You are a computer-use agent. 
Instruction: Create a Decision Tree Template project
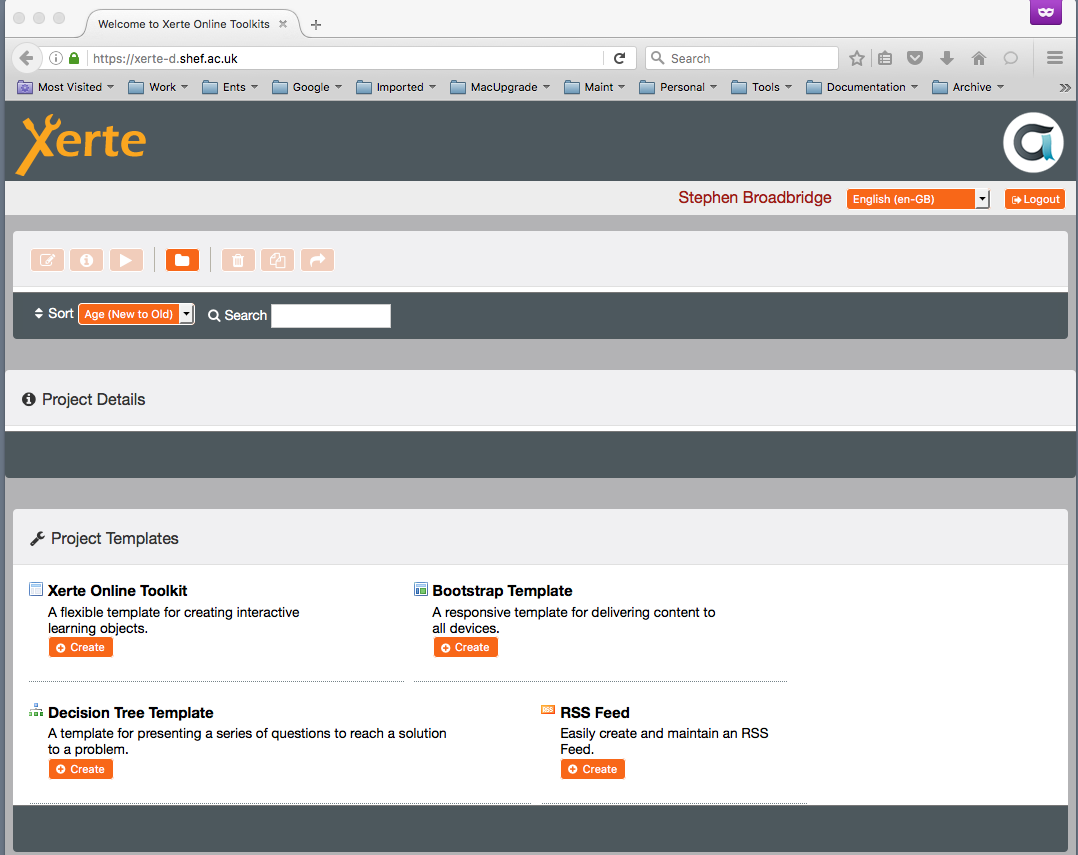pyautogui.click(x=80, y=769)
